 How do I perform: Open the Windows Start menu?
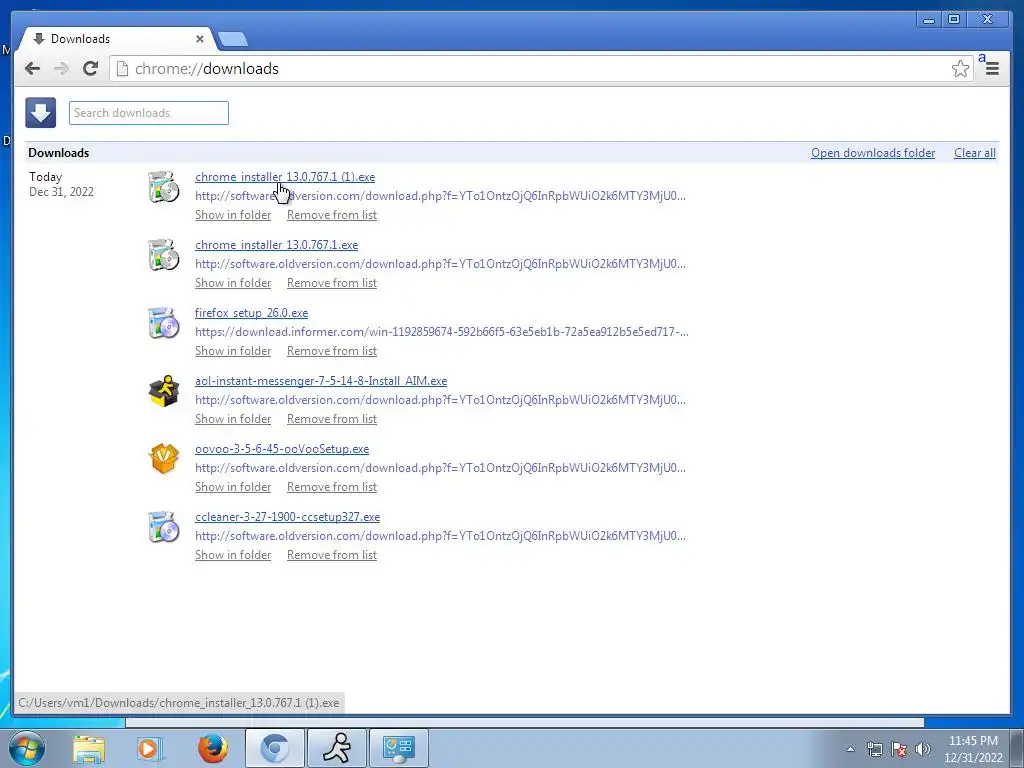click(x=26, y=748)
